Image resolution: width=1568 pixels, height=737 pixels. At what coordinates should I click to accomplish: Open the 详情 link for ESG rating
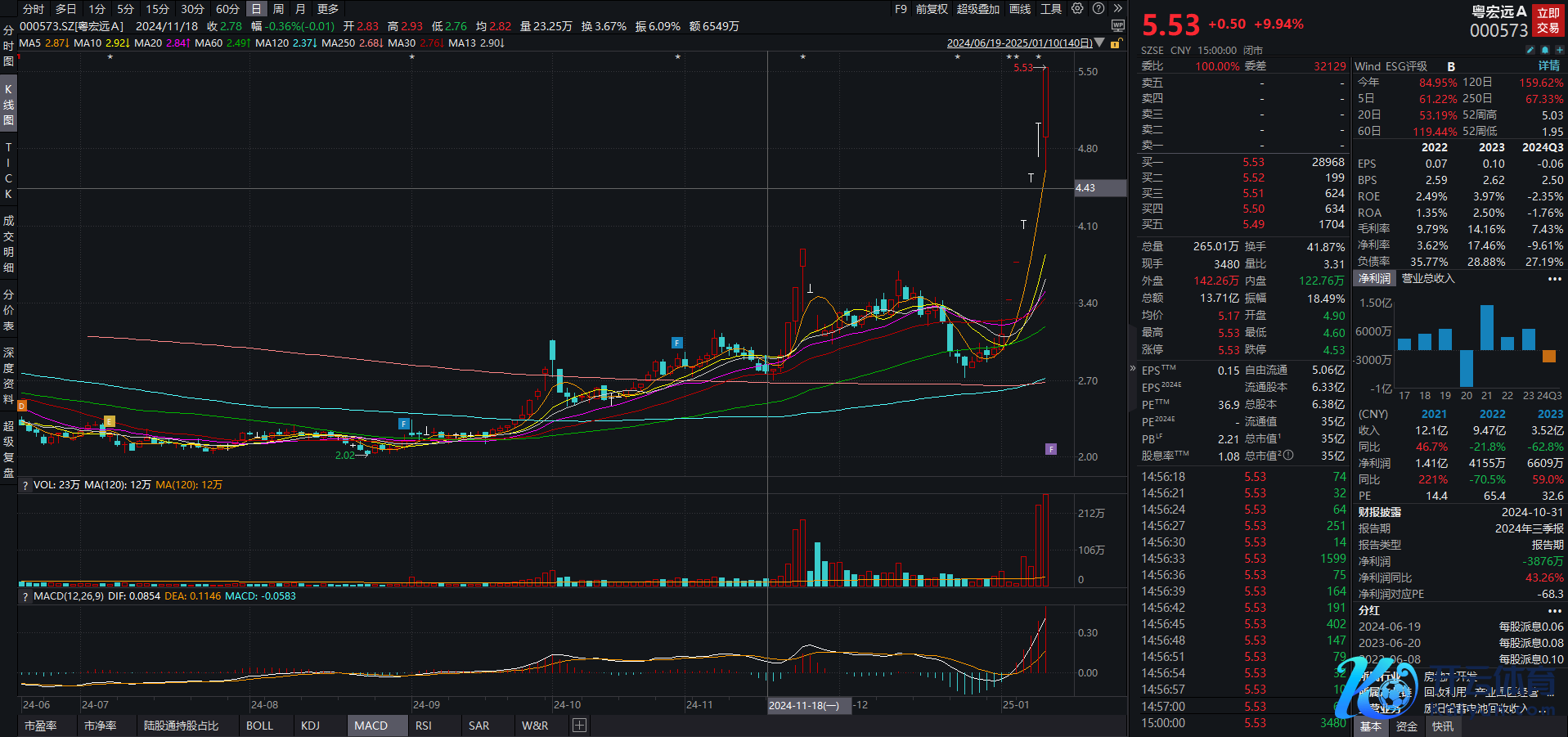pos(1548,66)
